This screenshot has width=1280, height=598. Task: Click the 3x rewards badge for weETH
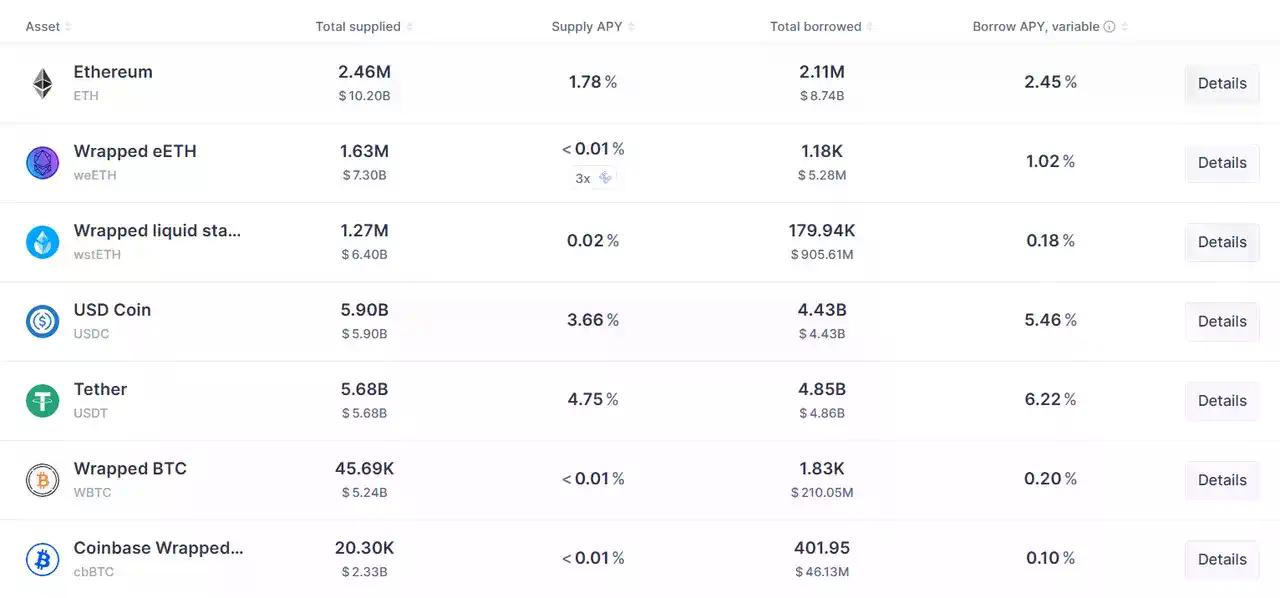coord(594,178)
